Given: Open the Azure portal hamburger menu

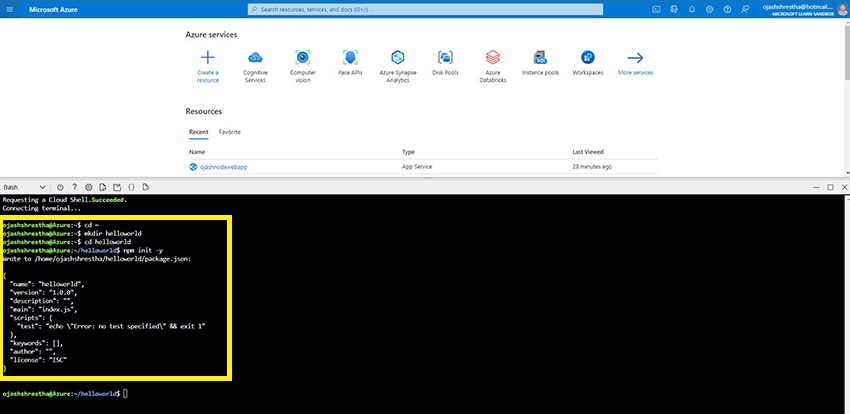Looking at the screenshot, I should [10, 9].
